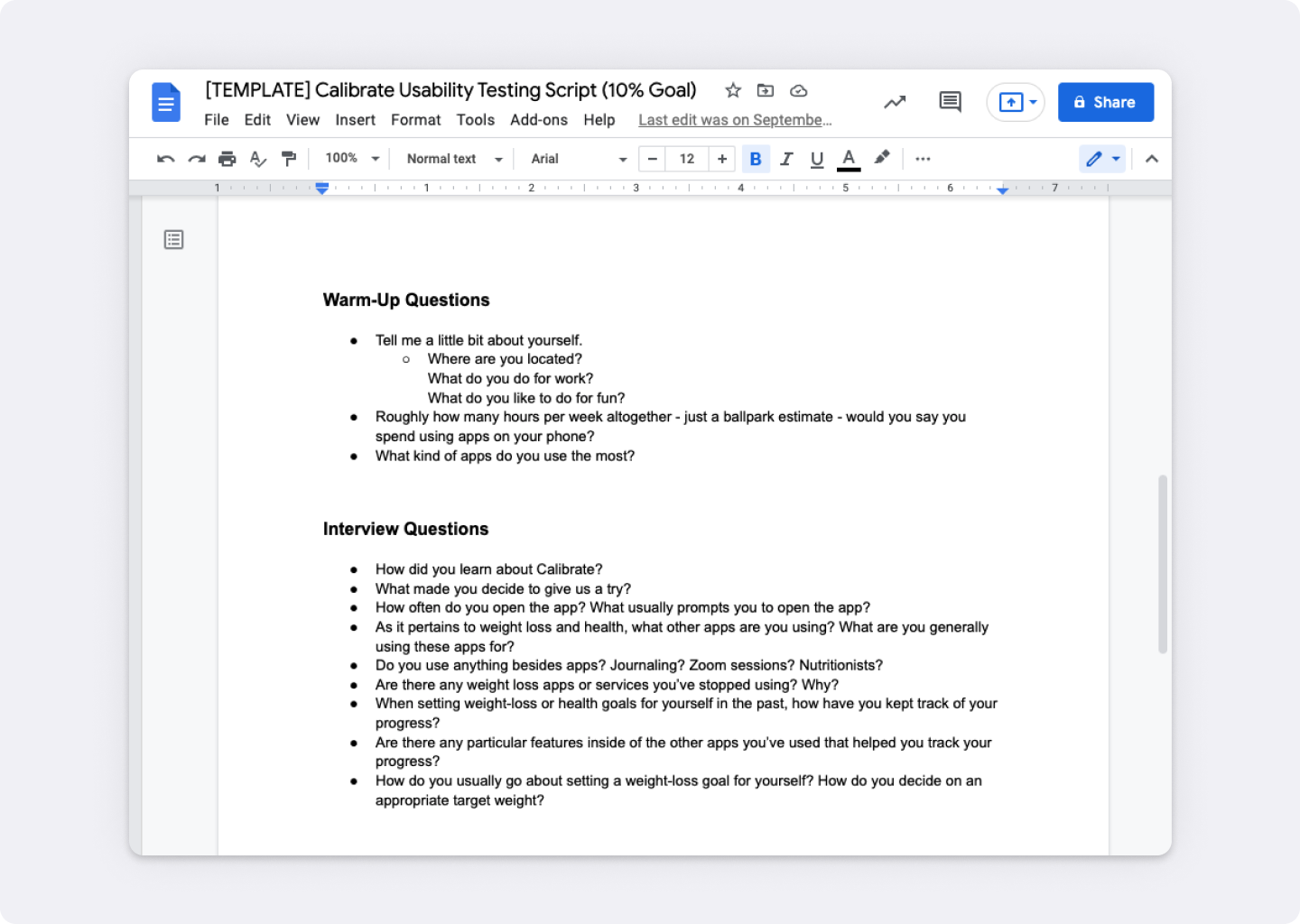This screenshot has height=924, width=1300.
Task: Open the editing mode pencil dropdown
Action: click(x=1102, y=159)
